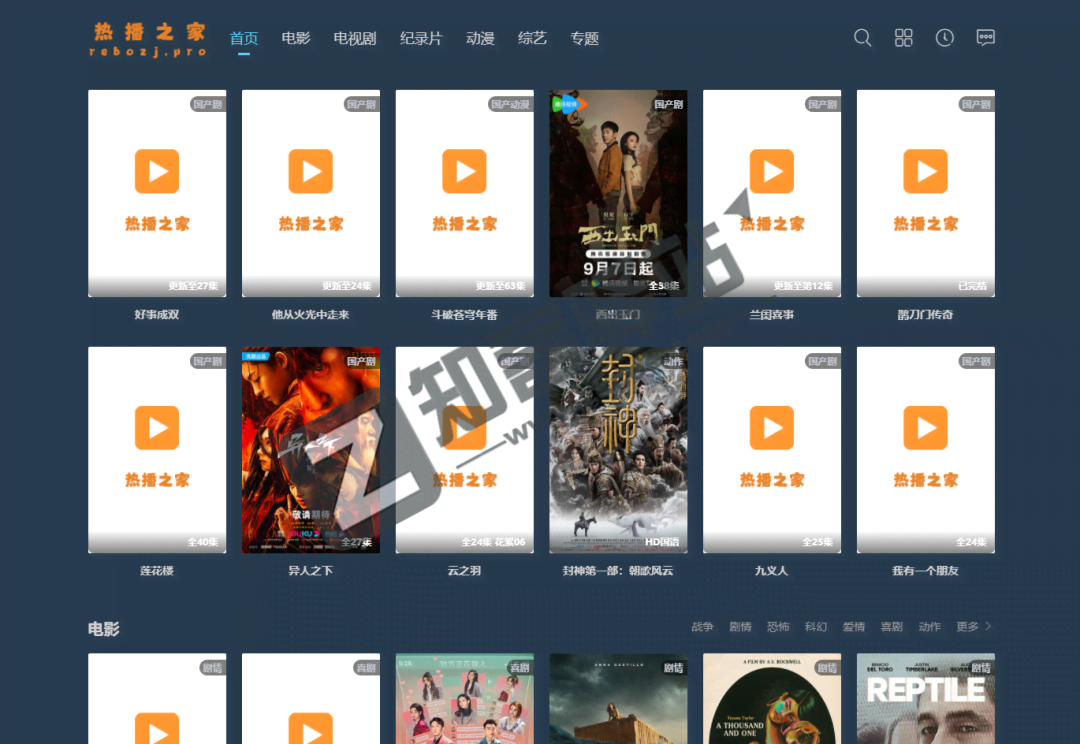1080x744 pixels.
Task: Switch to the 电影 tab
Action: (x=296, y=38)
